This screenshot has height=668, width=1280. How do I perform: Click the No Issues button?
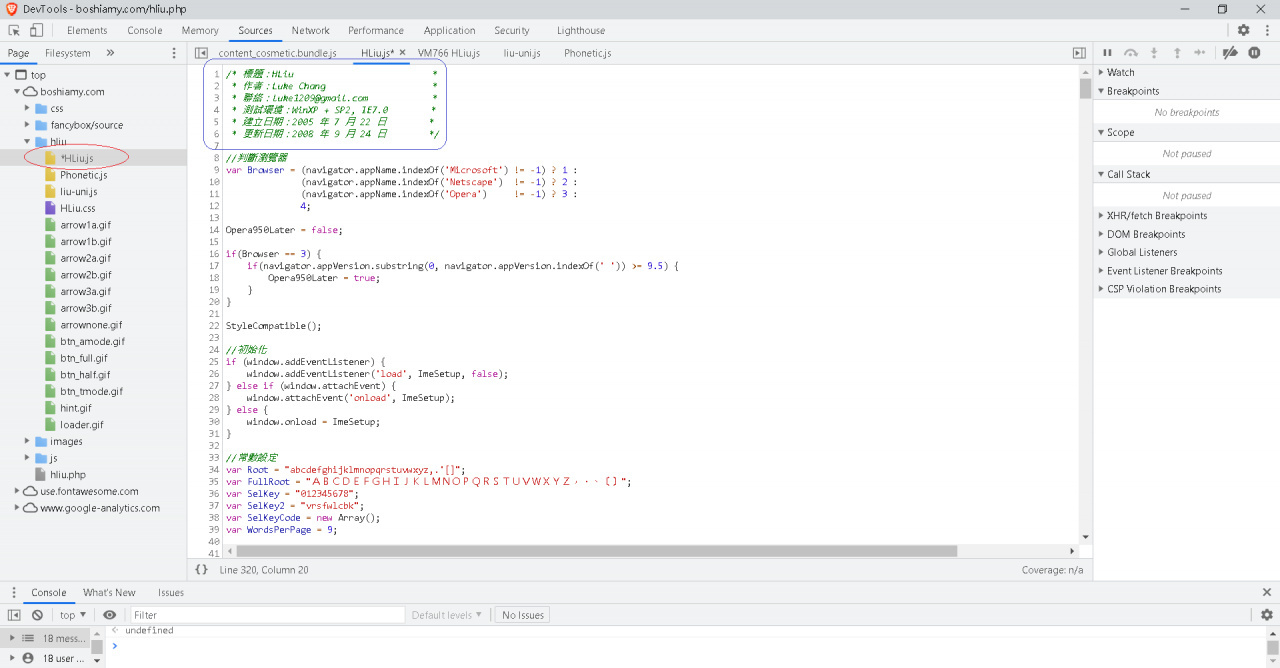(523, 615)
